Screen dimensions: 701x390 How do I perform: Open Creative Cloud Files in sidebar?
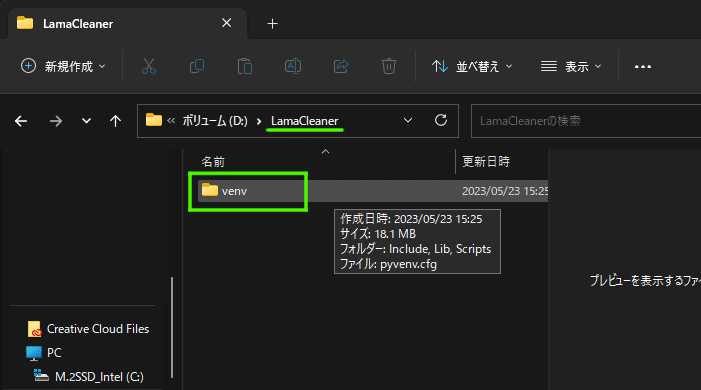[x=89, y=329]
